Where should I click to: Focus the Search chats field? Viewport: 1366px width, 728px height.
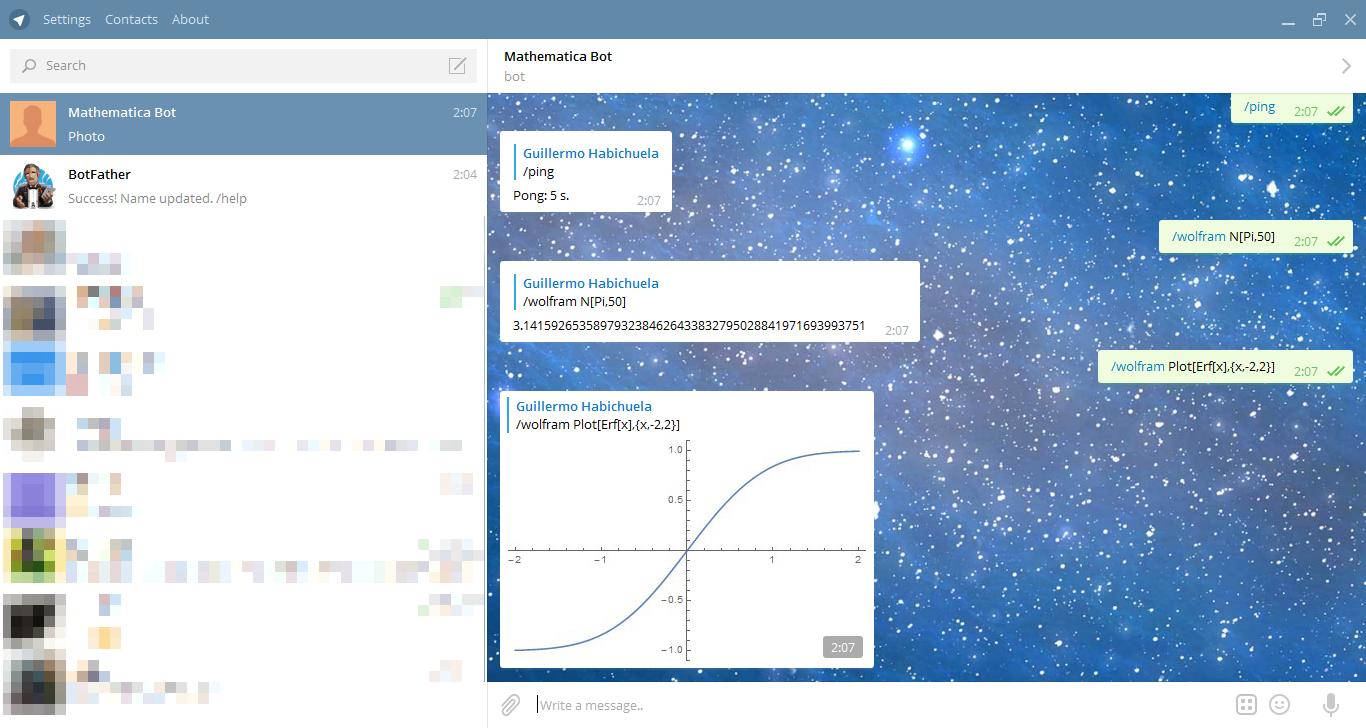[243, 65]
